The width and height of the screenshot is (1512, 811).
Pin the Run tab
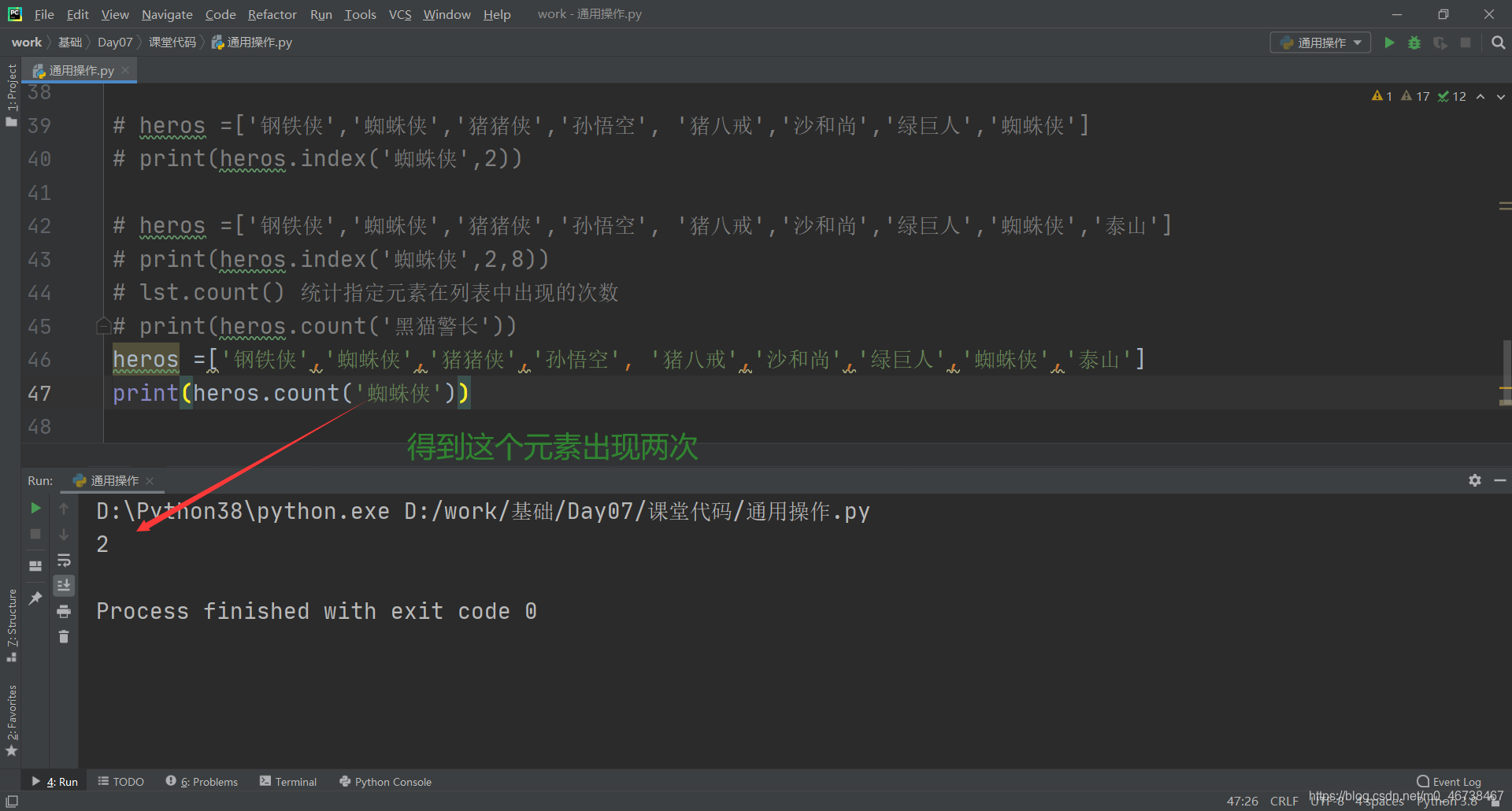tap(35, 598)
